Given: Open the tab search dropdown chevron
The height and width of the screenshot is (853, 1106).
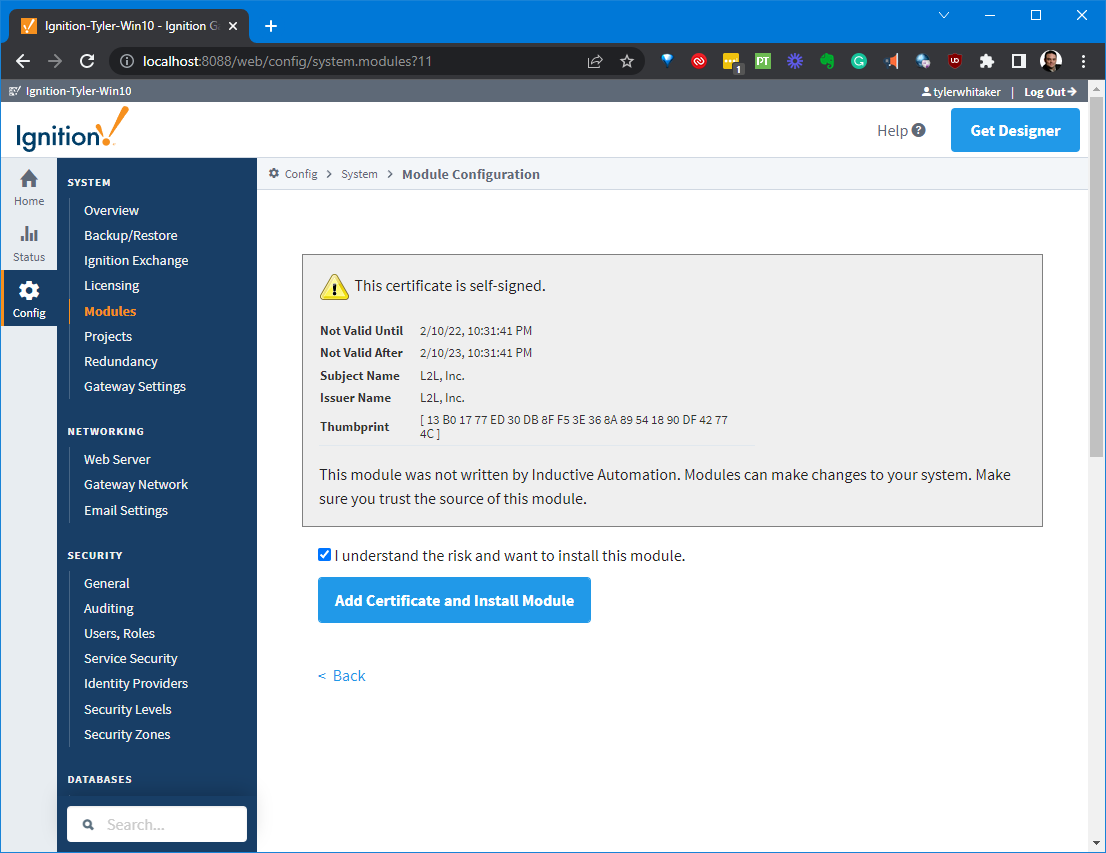Looking at the screenshot, I should (944, 15).
